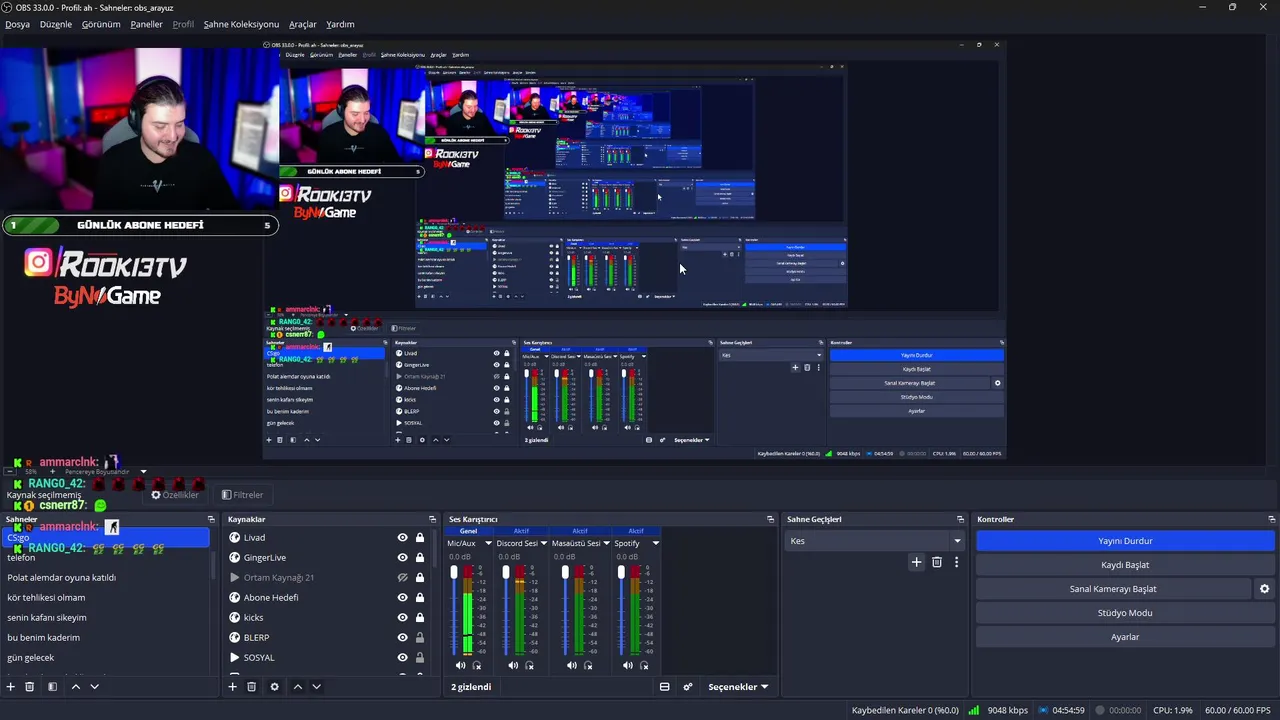Image resolution: width=1280 pixels, height=720 pixels.
Task: Move source up in Kaynaklar toolbar
Action: (x=297, y=687)
